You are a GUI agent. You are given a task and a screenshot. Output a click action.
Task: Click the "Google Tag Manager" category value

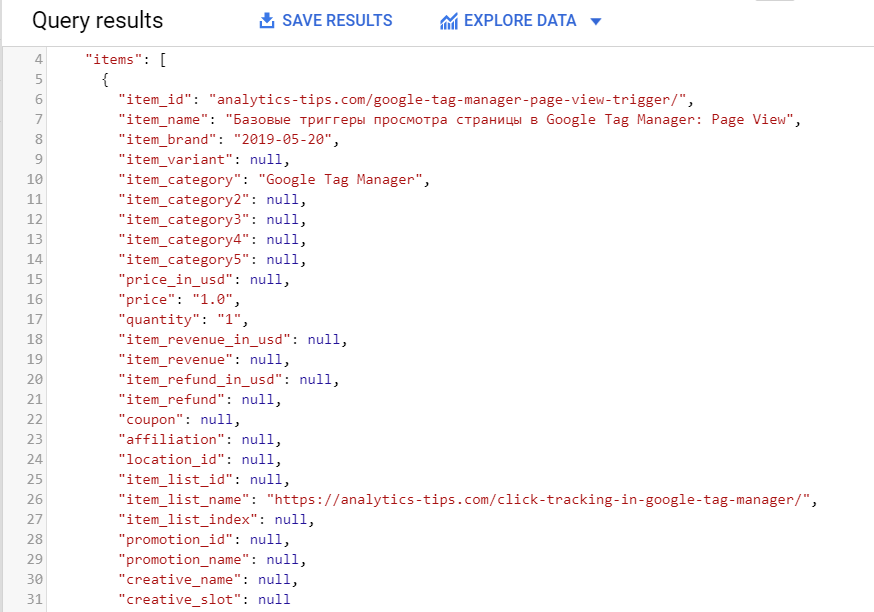point(340,180)
